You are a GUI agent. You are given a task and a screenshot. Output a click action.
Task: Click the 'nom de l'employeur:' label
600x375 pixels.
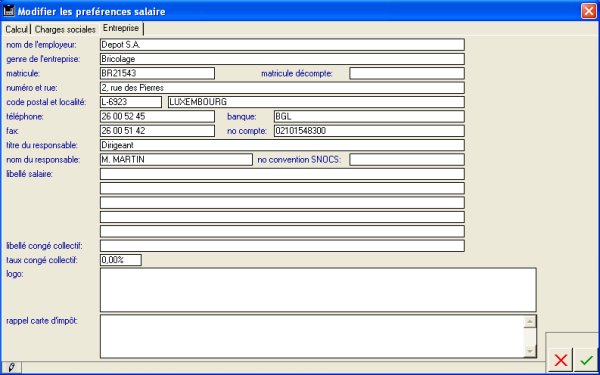(41, 45)
